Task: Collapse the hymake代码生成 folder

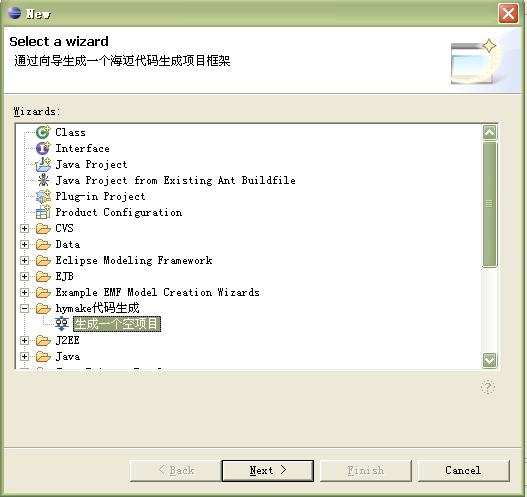Action: 24,308
